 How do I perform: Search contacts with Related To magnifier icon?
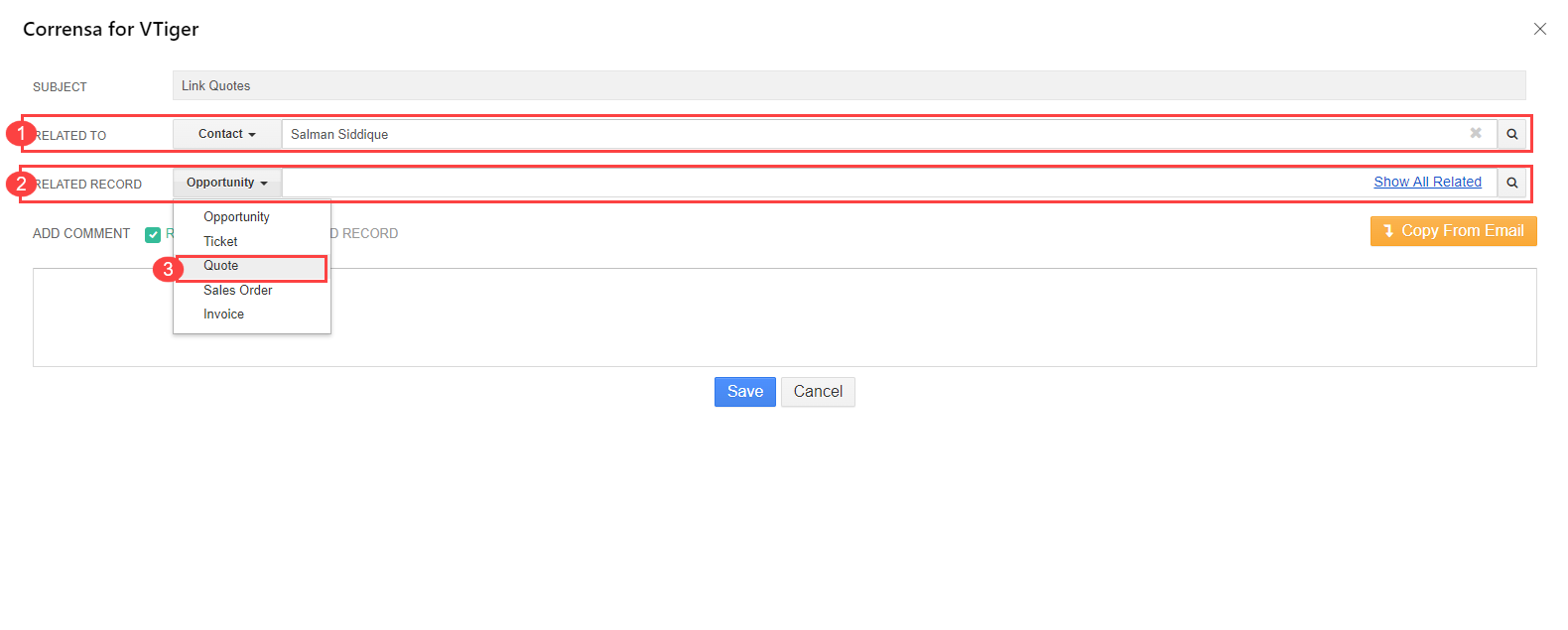coord(1511,134)
